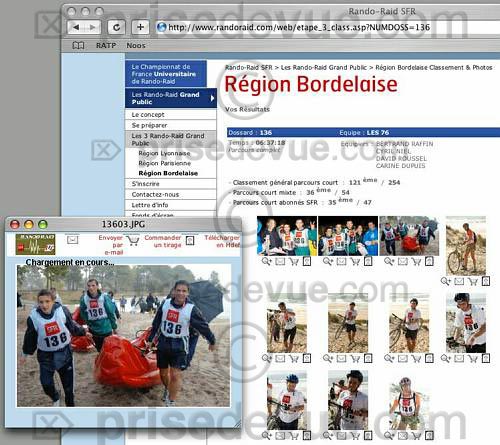
Task: Zoom the night group photo with peace sign
Action: [267, 261]
